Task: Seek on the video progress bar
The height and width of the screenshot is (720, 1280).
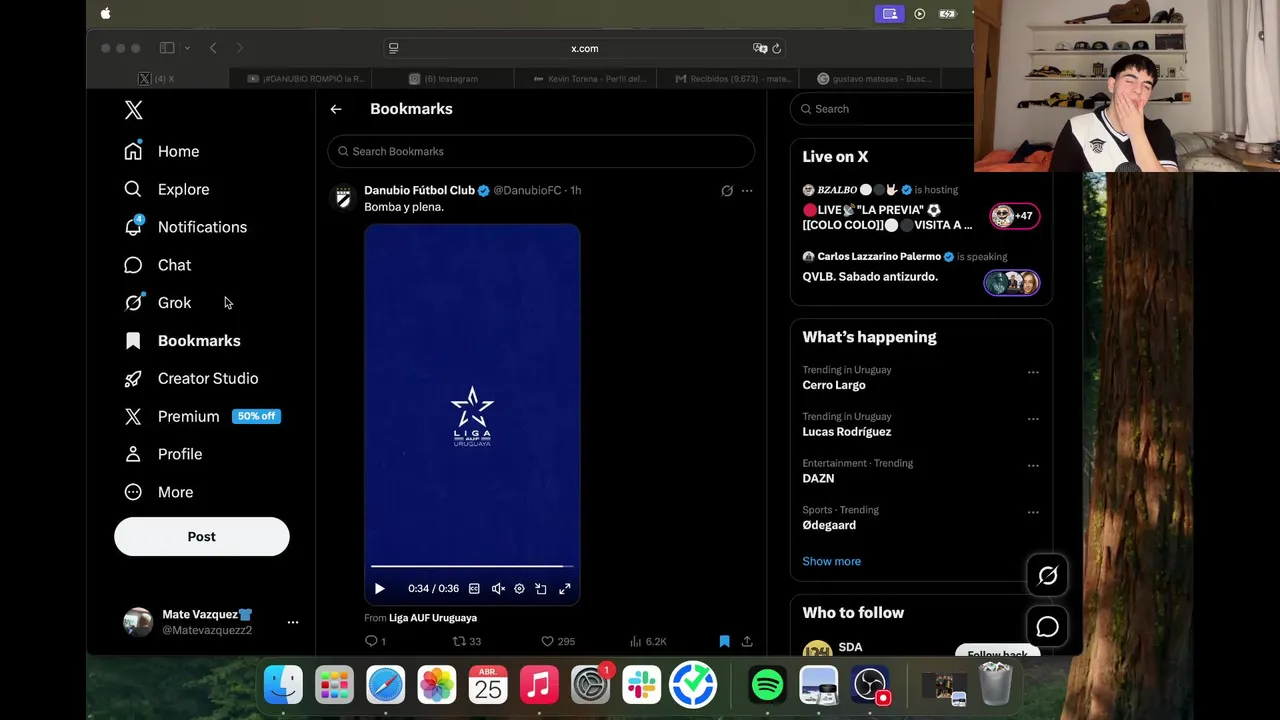Action: [472, 567]
